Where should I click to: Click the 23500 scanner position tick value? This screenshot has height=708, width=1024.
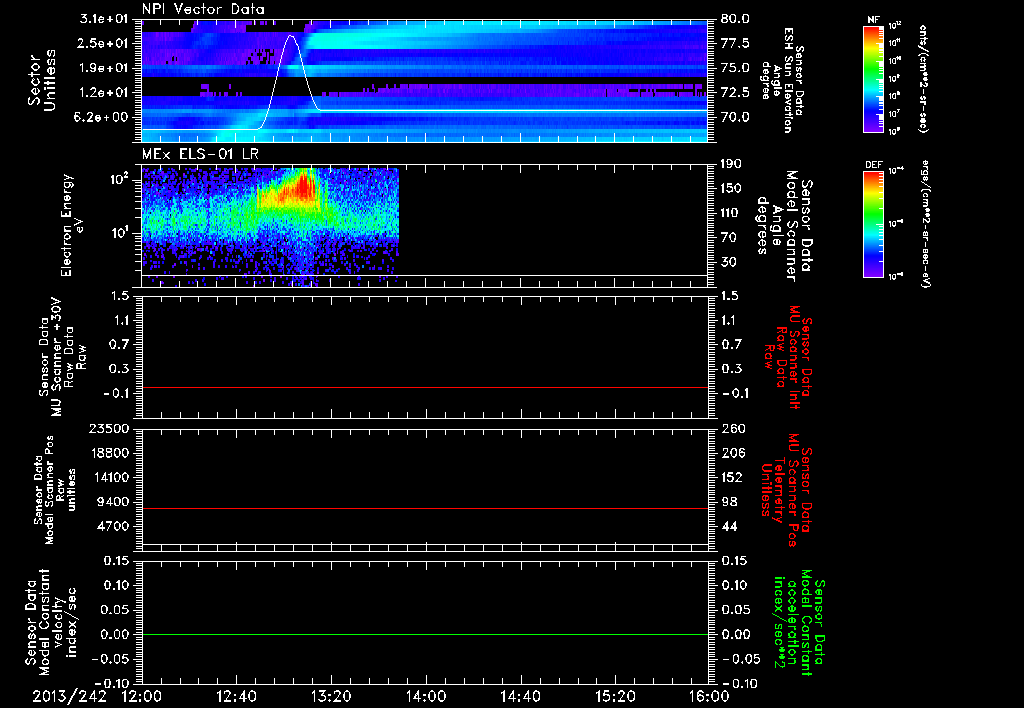click(108, 428)
